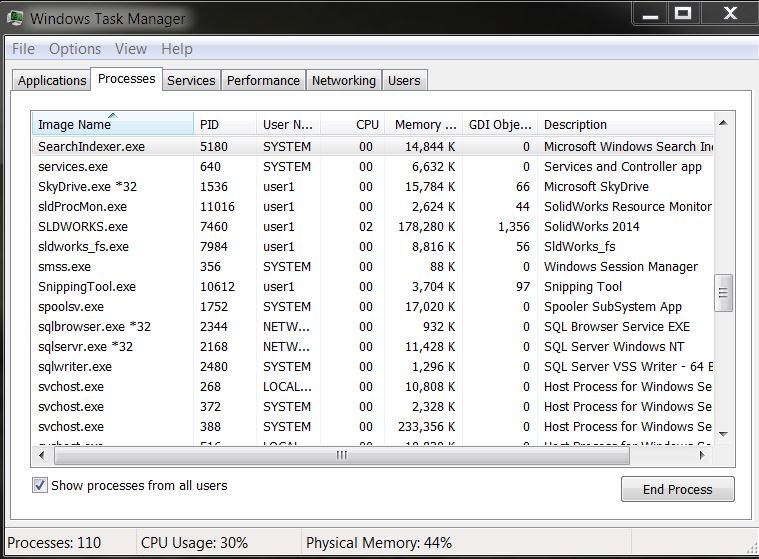This screenshot has width=759, height=559.
Task: Click the Task Manager title bar icon
Action: (x=15, y=18)
